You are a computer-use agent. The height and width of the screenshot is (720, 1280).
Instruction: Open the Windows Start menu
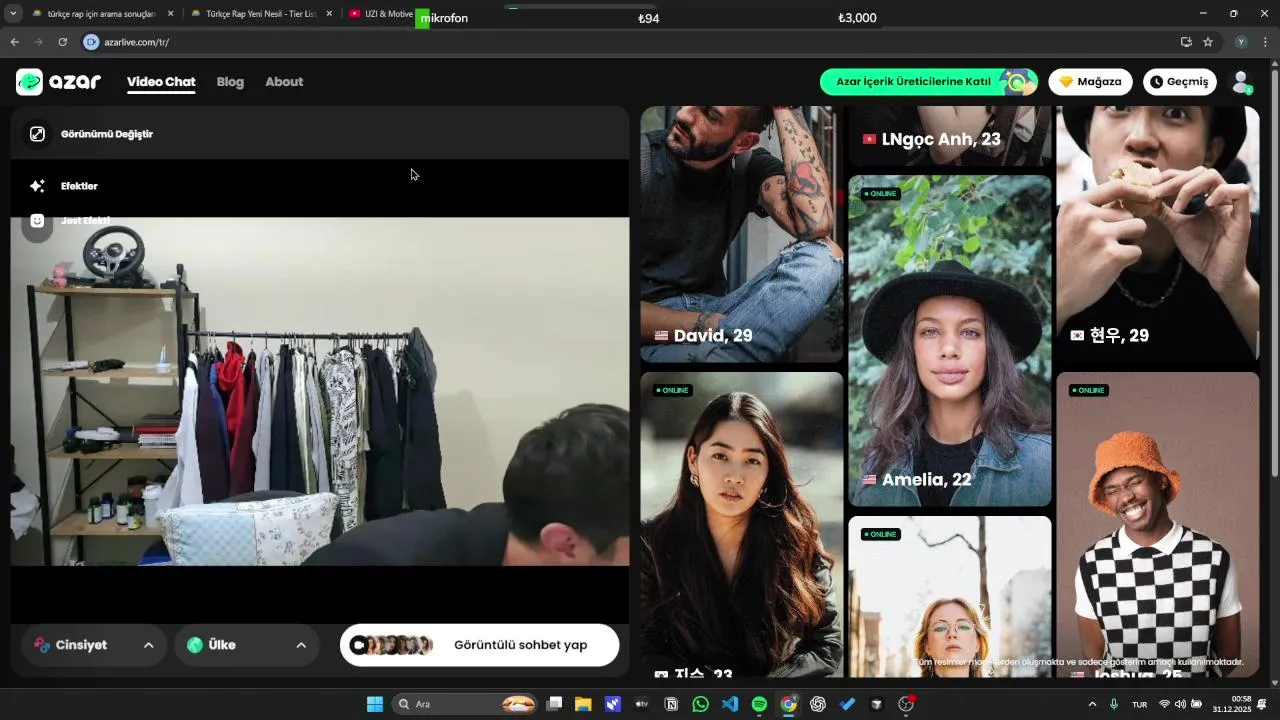coord(375,704)
